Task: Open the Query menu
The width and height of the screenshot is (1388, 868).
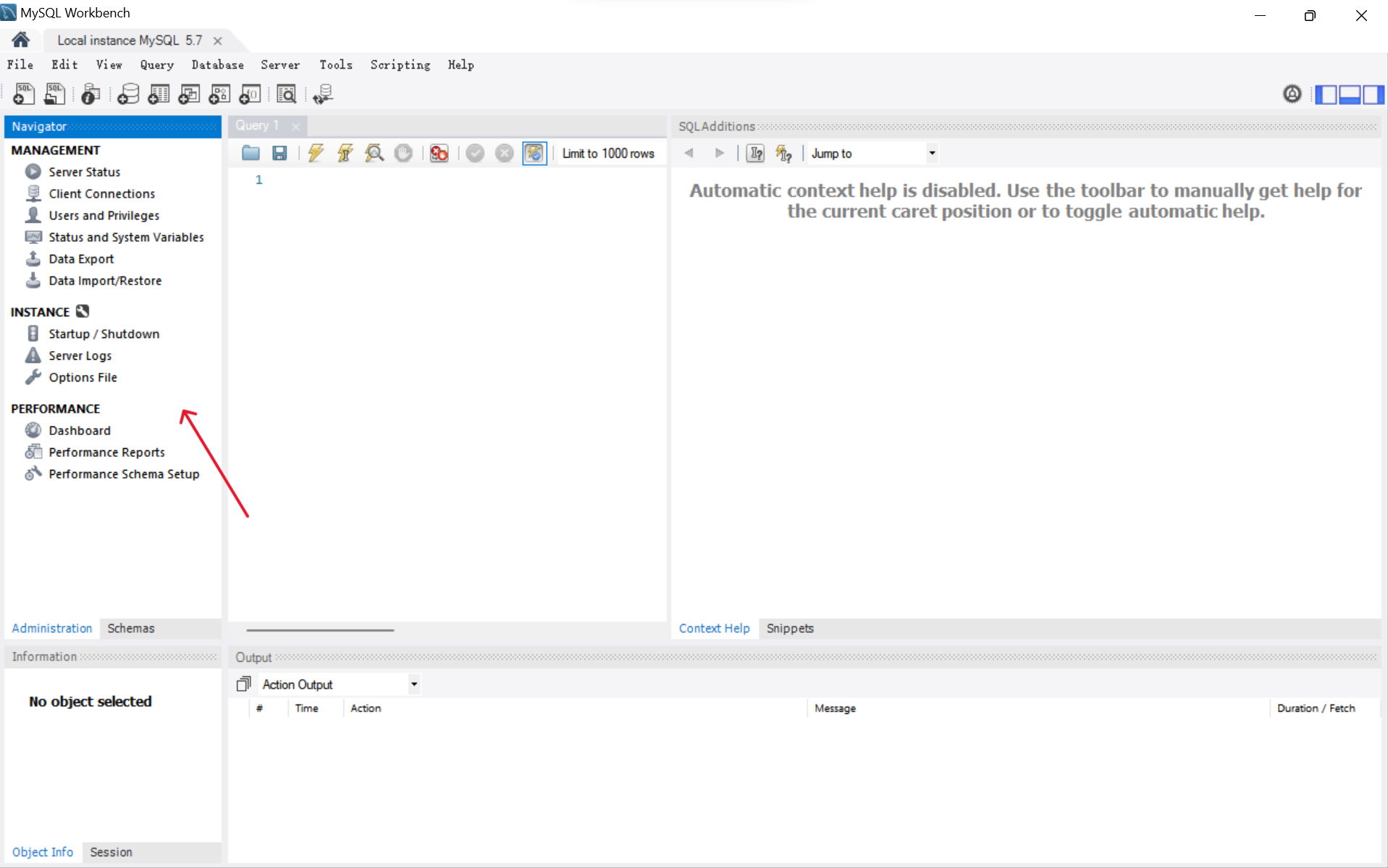Action: 157,64
